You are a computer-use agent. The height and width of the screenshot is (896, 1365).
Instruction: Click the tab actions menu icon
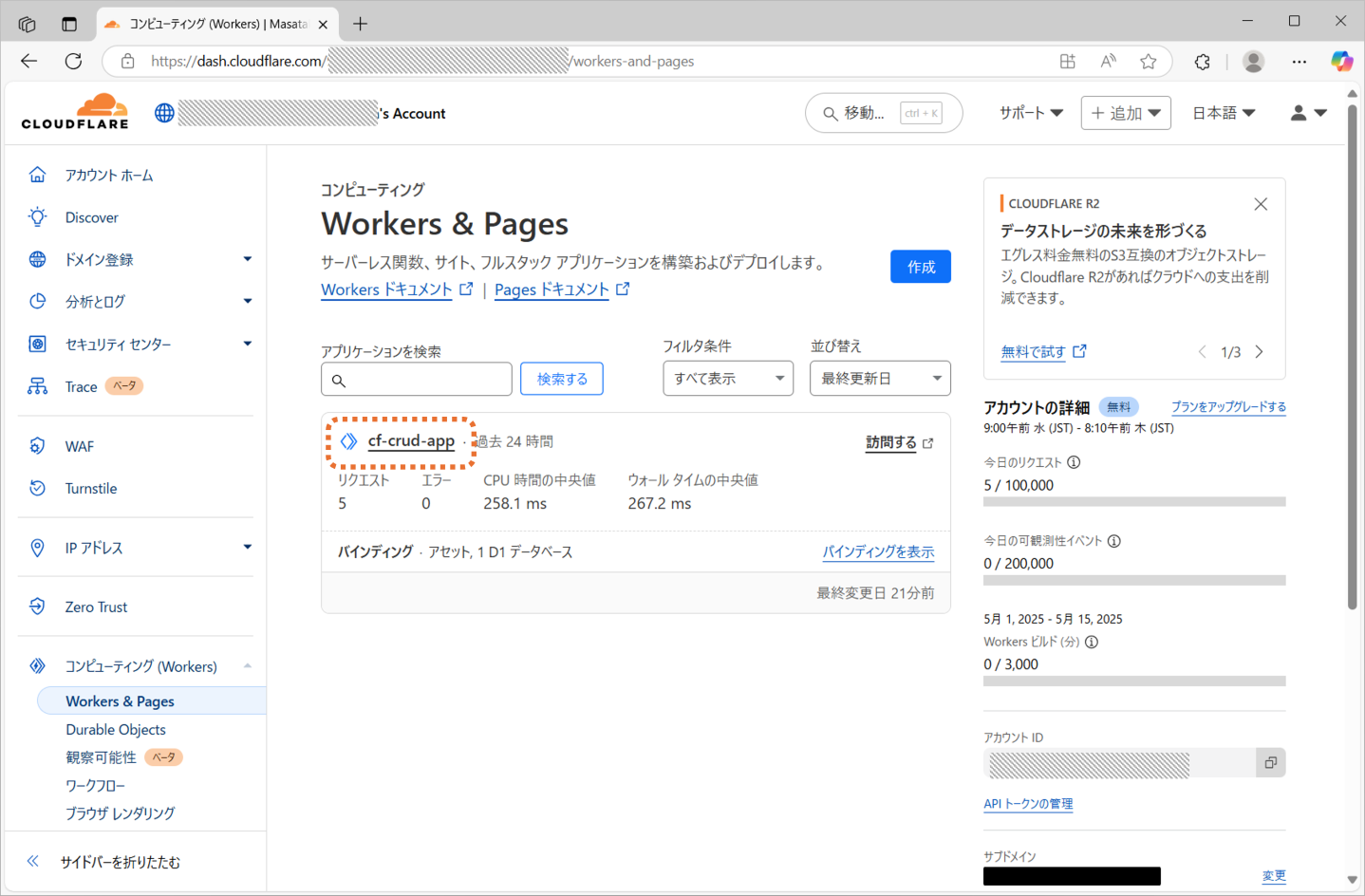69,24
